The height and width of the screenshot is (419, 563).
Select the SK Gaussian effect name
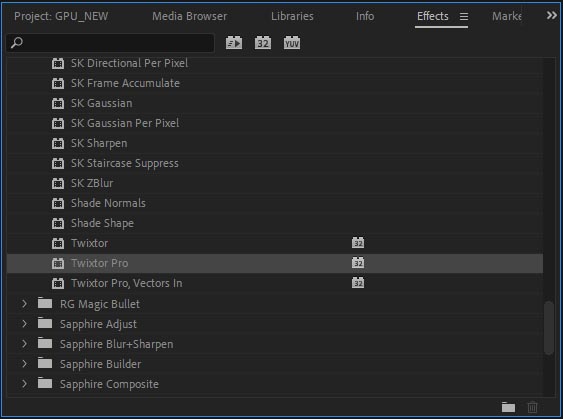tap(102, 103)
